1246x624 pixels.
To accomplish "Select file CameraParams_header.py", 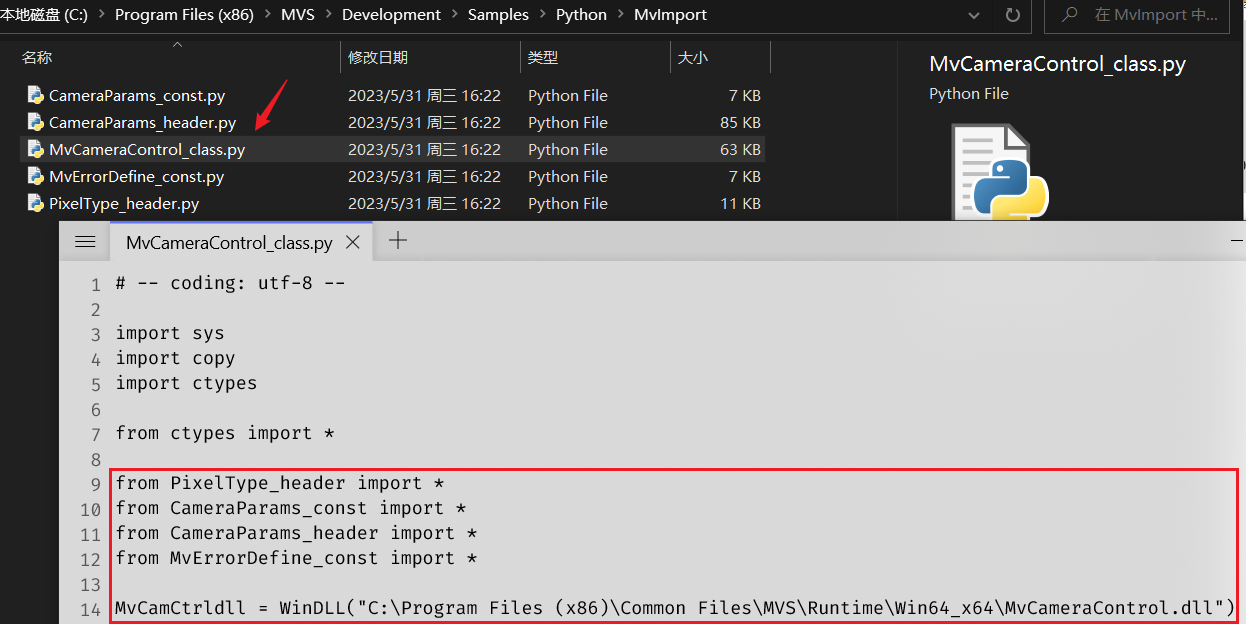I will (x=142, y=123).
